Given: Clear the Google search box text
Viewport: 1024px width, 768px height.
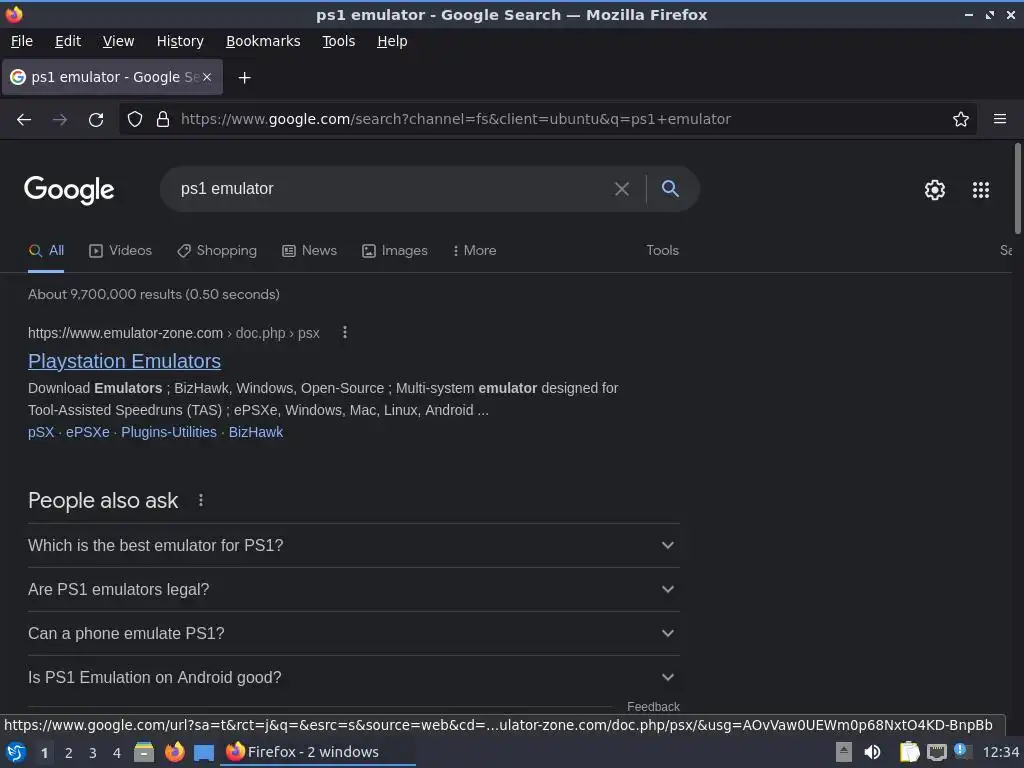Looking at the screenshot, I should pos(622,189).
